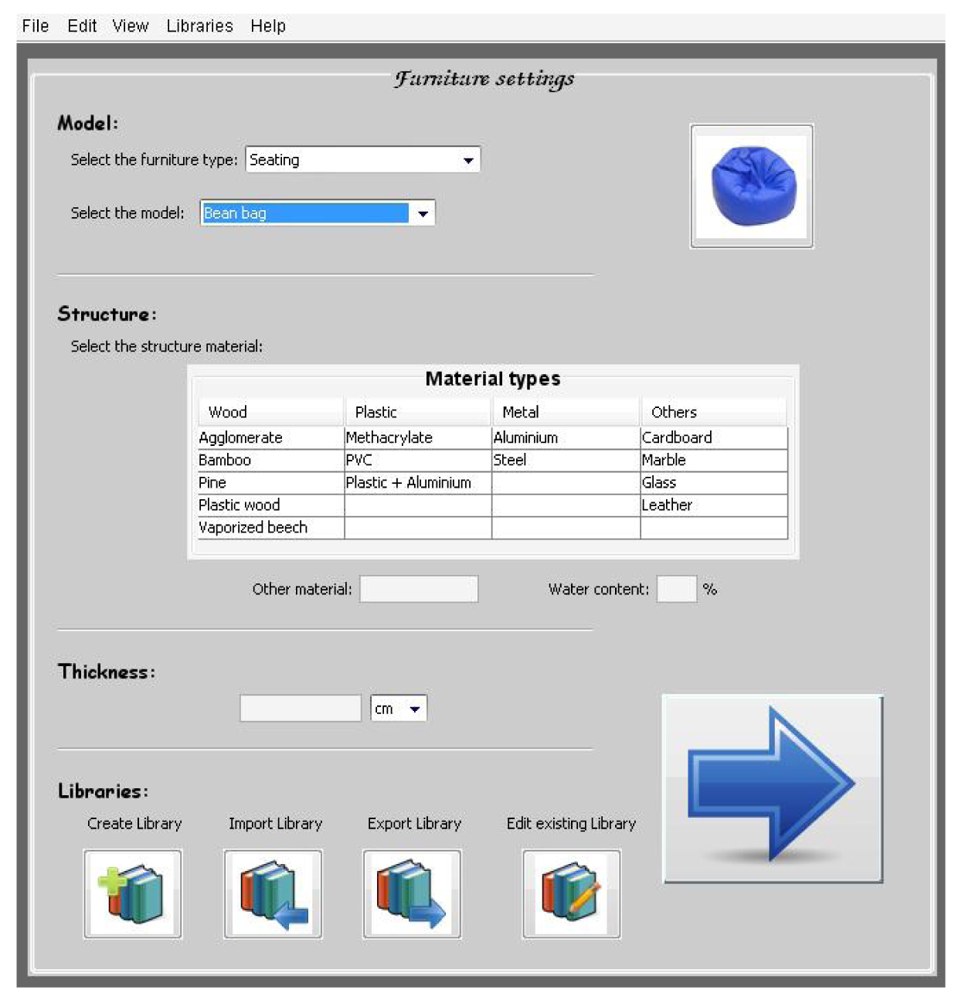Click the Plastic column header
955x1000 pixels.
point(418,412)
